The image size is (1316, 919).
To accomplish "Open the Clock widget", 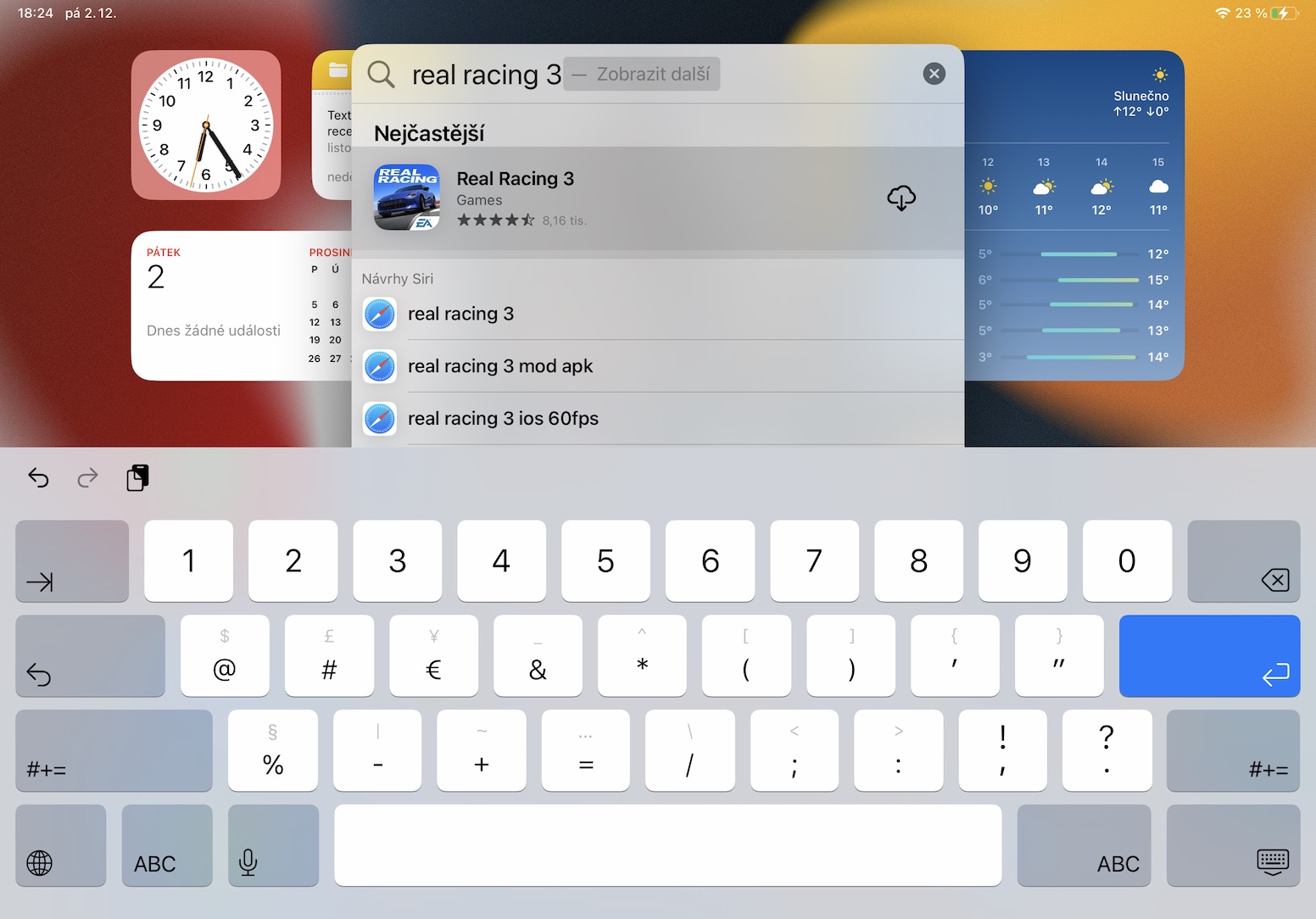I will point(206,125).
